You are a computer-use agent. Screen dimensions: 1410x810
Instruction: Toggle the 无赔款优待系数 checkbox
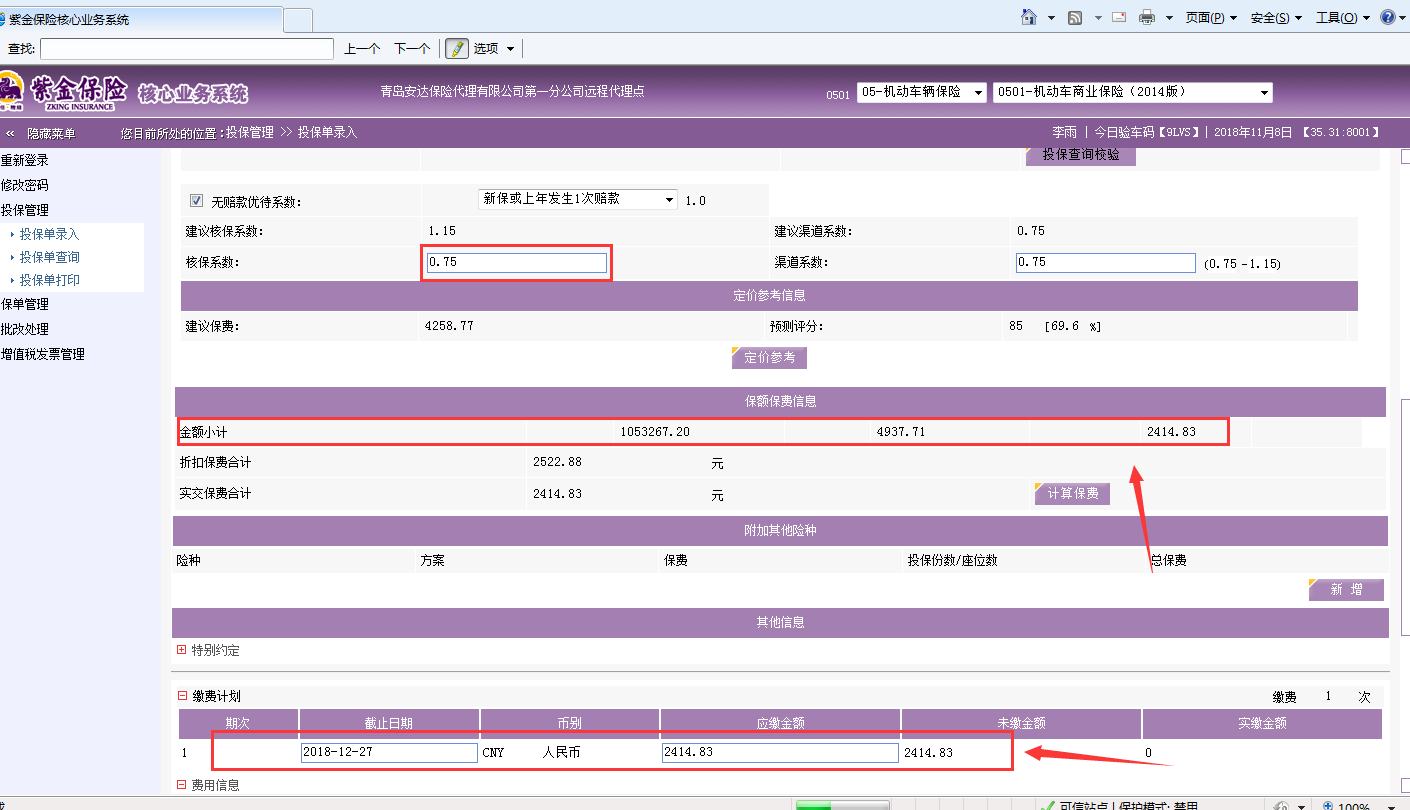pyautogui.click(x=196, y=200)
